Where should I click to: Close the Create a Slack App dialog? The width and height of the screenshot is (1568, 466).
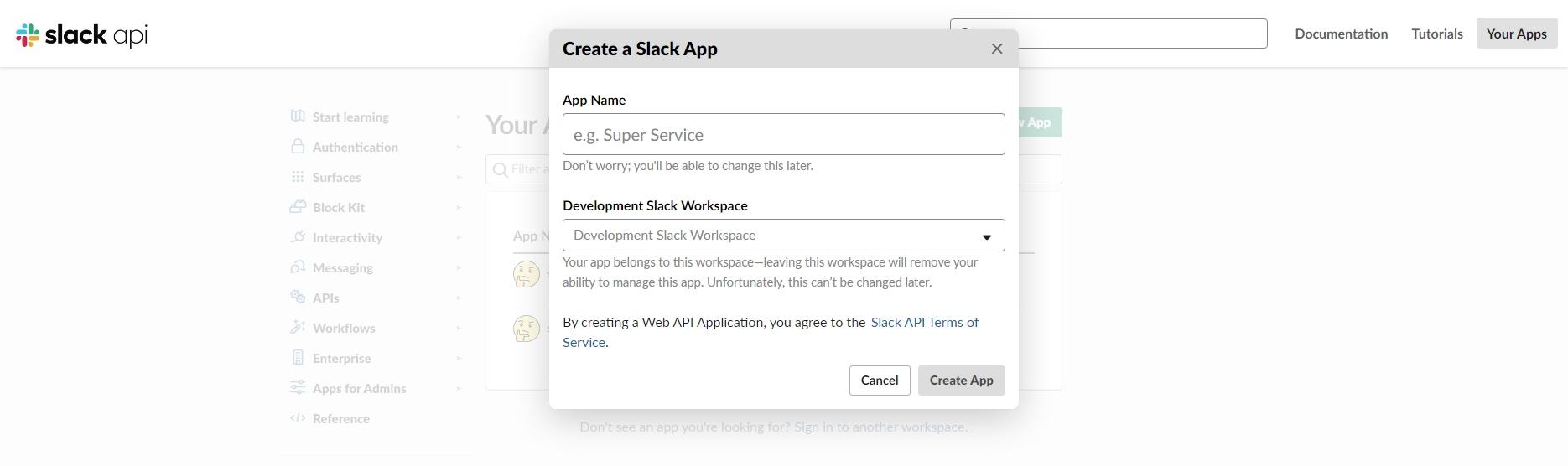pyautogui.click(x=997, y=49)
